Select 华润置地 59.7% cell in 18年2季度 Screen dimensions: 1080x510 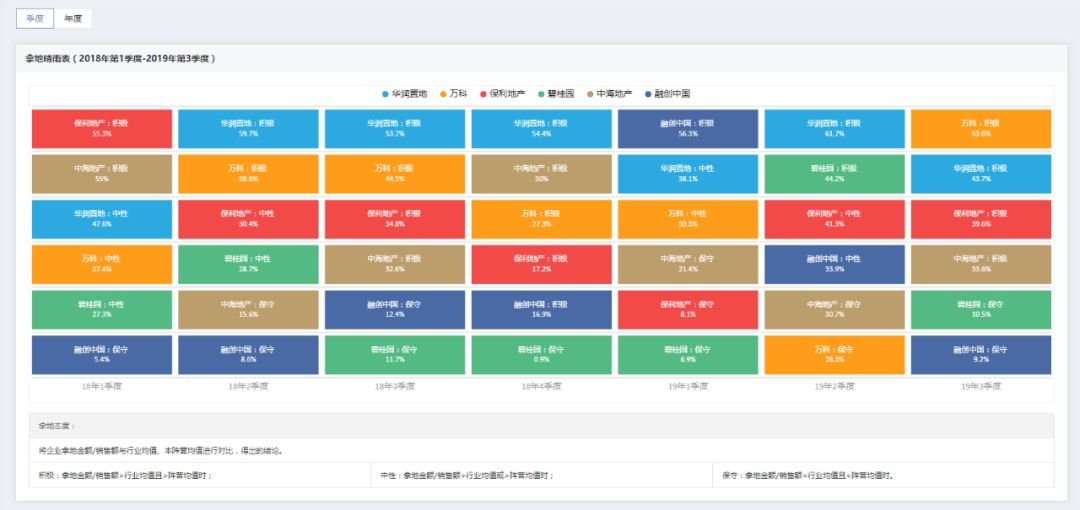coord(249,129)
